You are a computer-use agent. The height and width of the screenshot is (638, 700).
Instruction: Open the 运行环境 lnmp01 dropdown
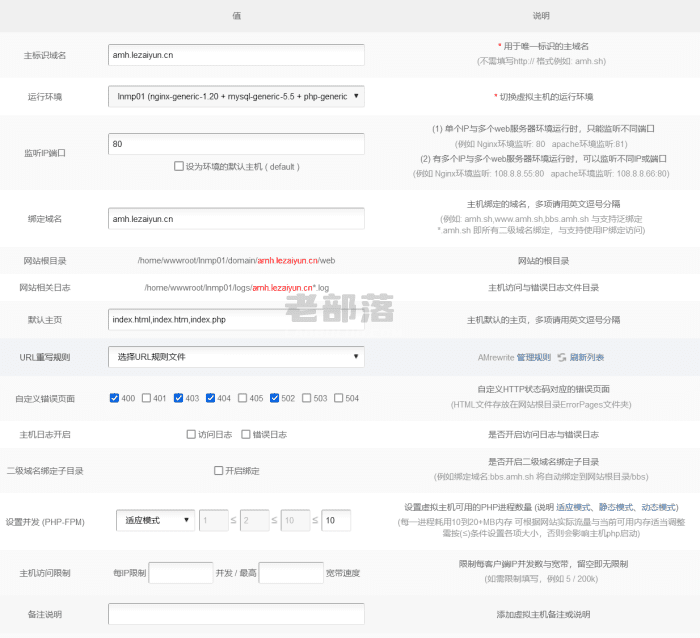[236, 96]
